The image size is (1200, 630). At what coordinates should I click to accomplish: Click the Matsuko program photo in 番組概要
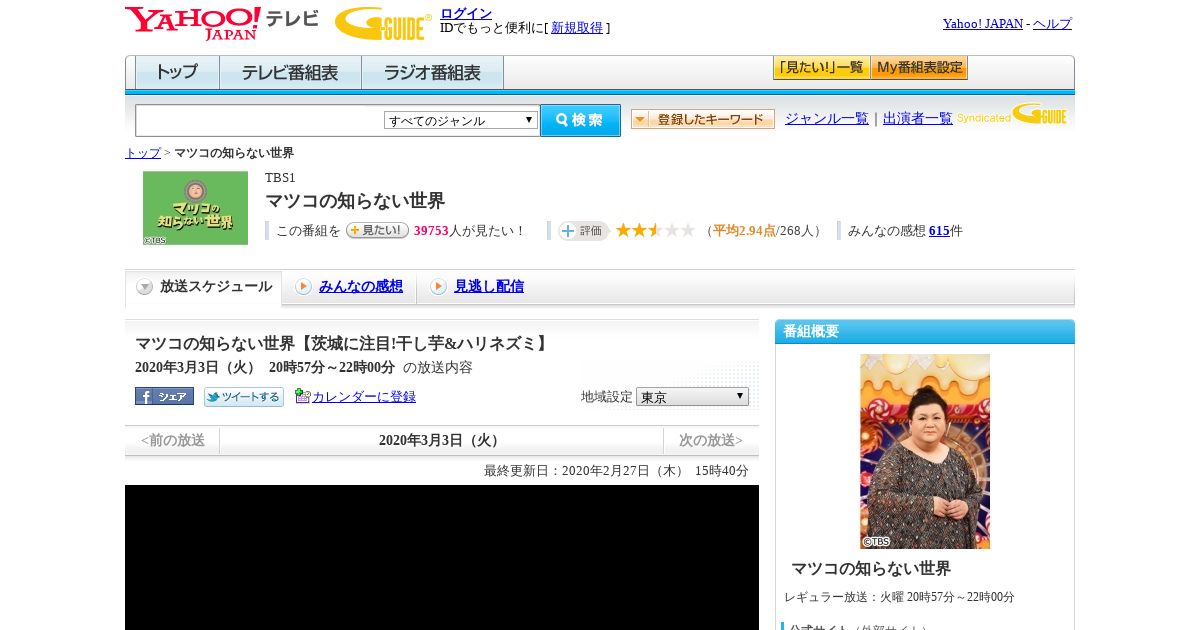(925, 451)
